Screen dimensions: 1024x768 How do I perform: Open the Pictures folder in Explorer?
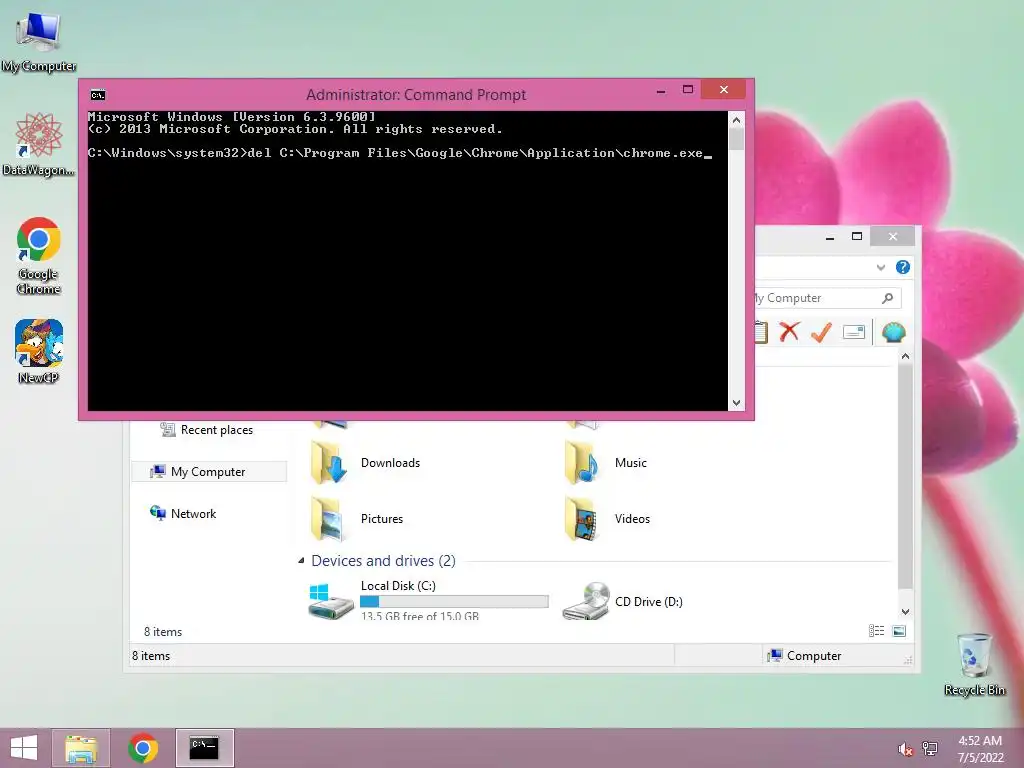pyautogui.click(x=358, y=519)
